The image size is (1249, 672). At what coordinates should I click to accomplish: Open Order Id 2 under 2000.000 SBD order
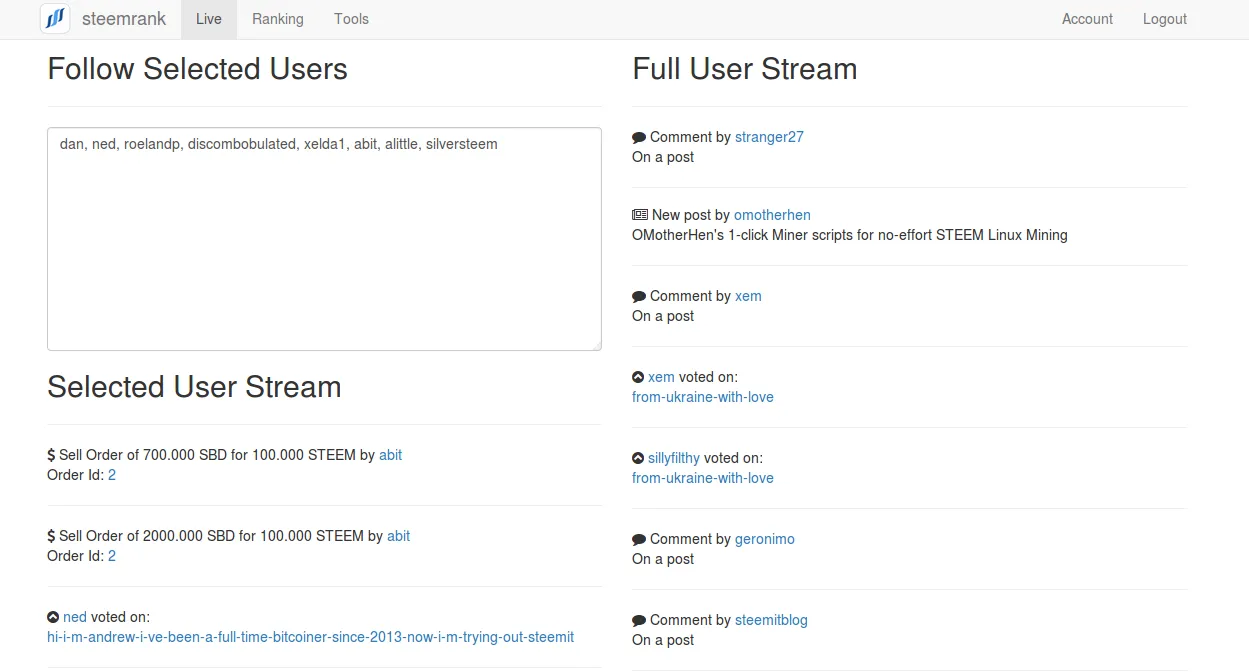[112, 556]
